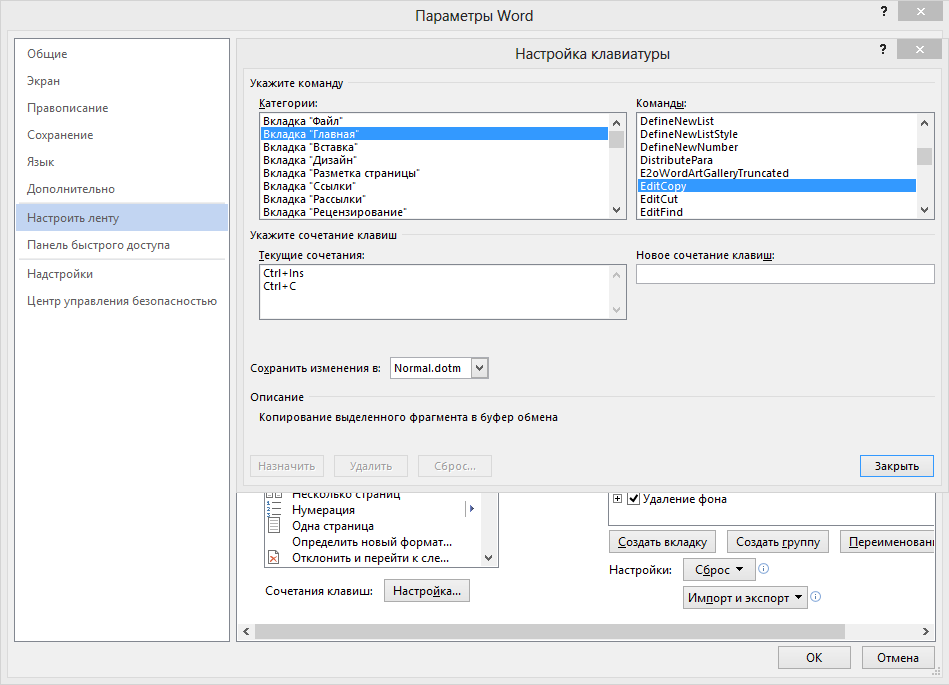Click the Сброс... button in keyboard dialog
This screenshot has height=685, width=949.
[x=455, y=466]
